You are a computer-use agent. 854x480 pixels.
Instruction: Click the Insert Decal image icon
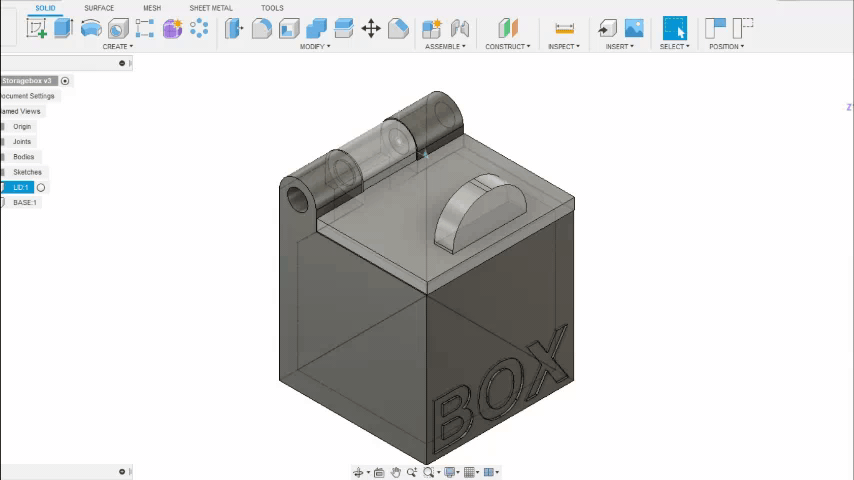click(634, 28)
